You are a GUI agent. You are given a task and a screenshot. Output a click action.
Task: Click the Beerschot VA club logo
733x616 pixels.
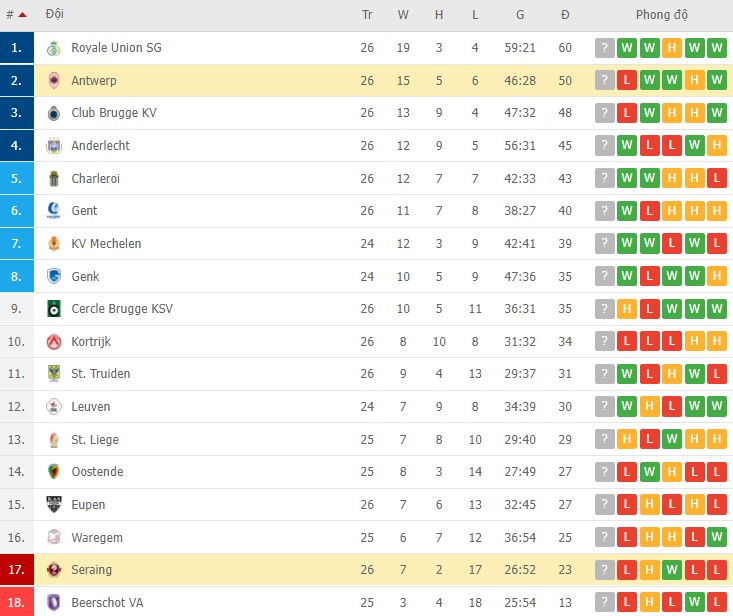pyautogui.click(x=54, y=603)
